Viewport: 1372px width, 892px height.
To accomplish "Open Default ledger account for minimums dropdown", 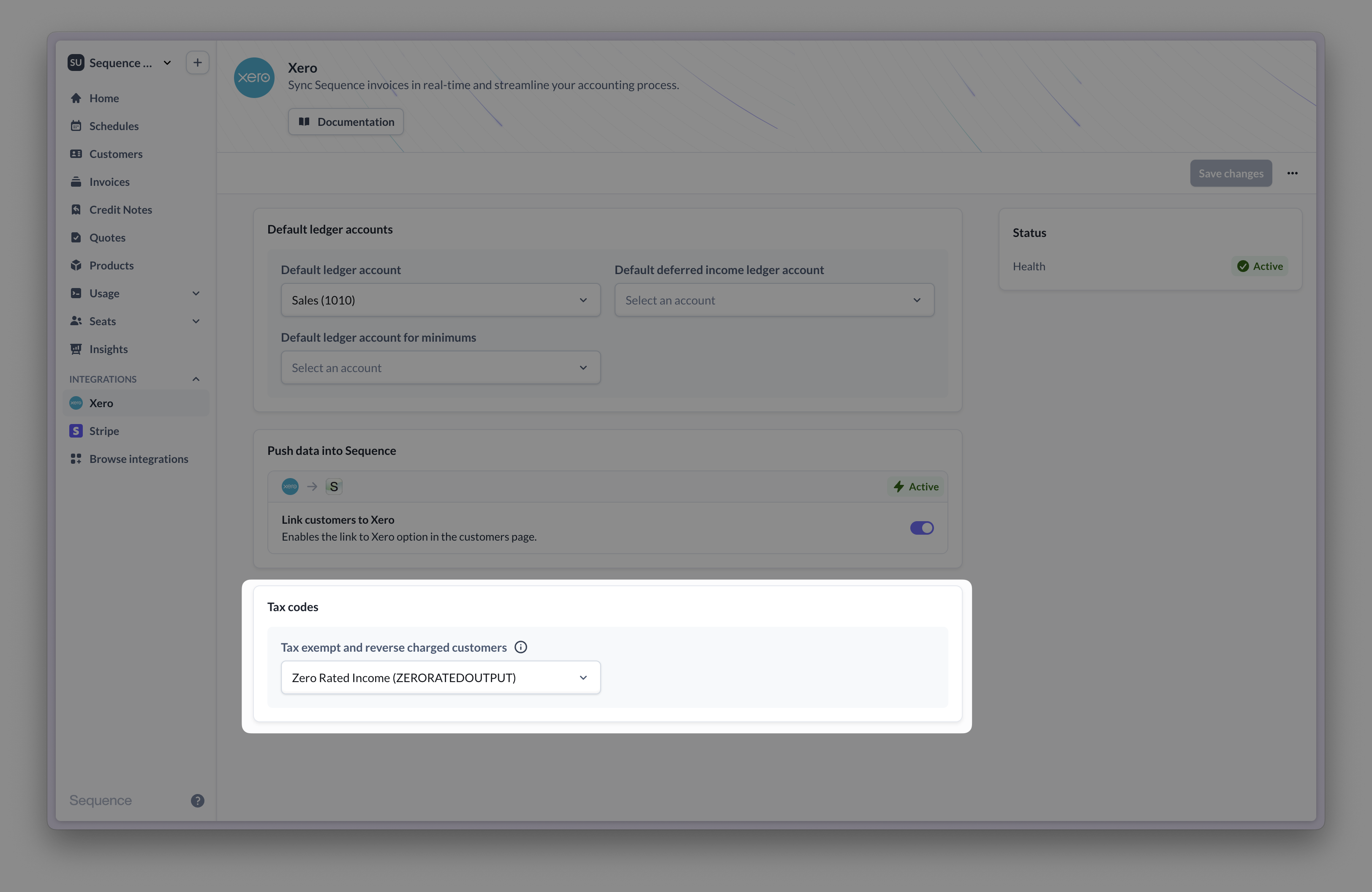I will click(x=441, y=367).
